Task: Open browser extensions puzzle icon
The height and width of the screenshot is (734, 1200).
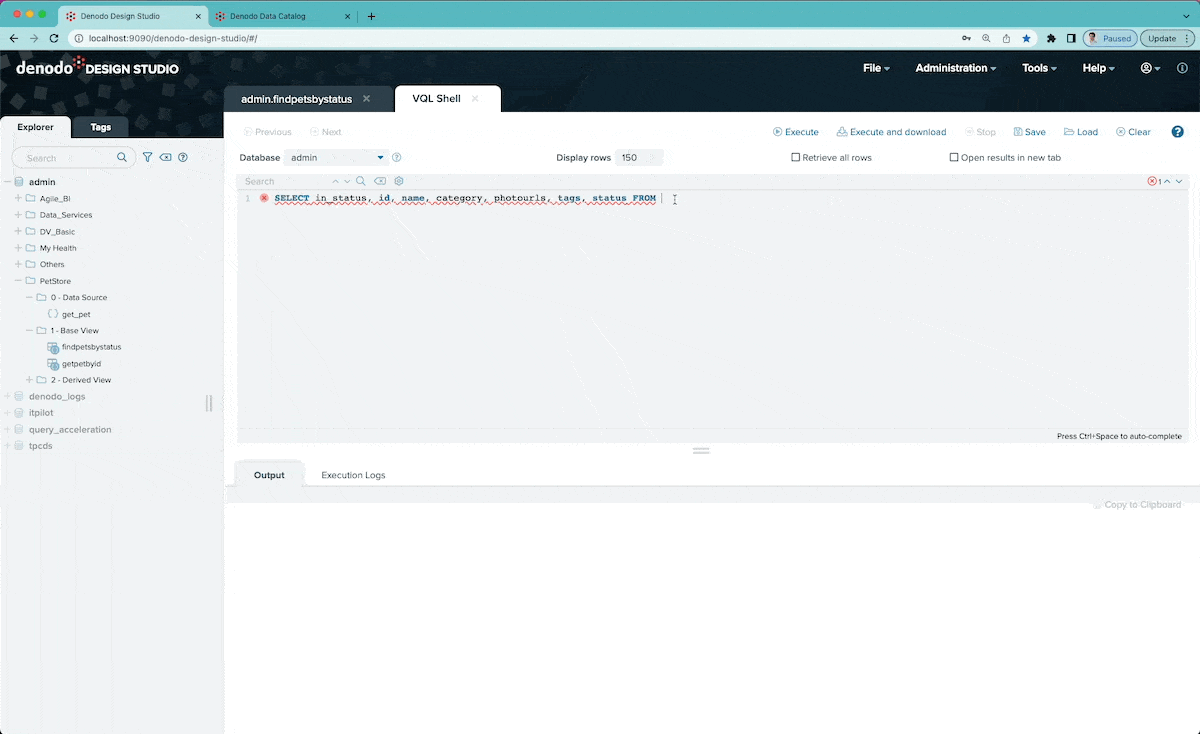Action: pos(1051,38)
